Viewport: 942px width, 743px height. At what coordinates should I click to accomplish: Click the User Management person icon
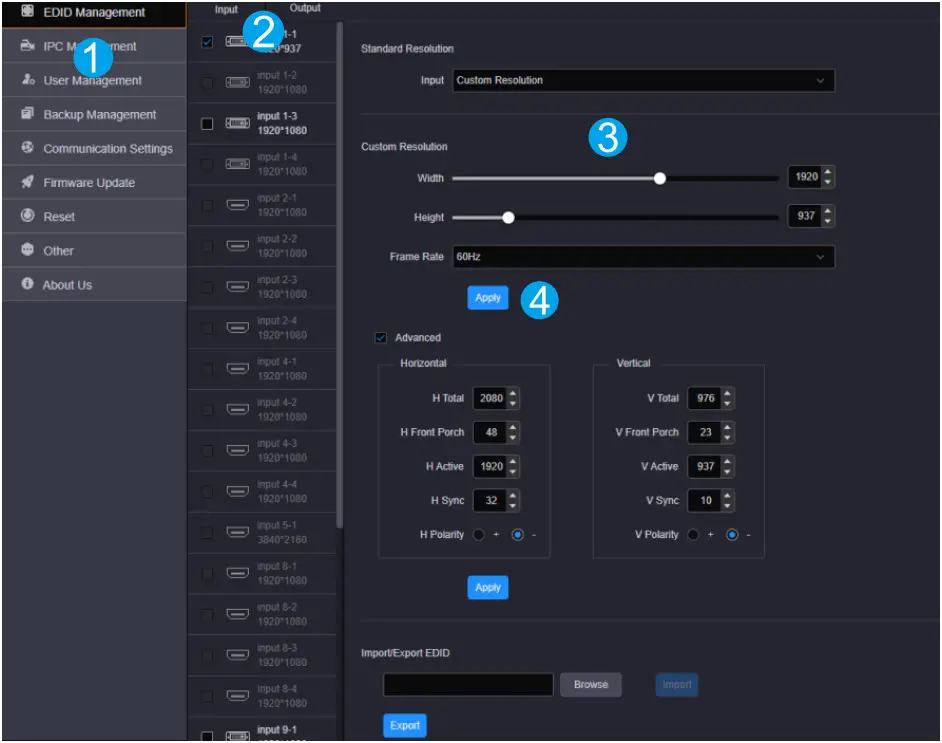[x=28, y=79]
